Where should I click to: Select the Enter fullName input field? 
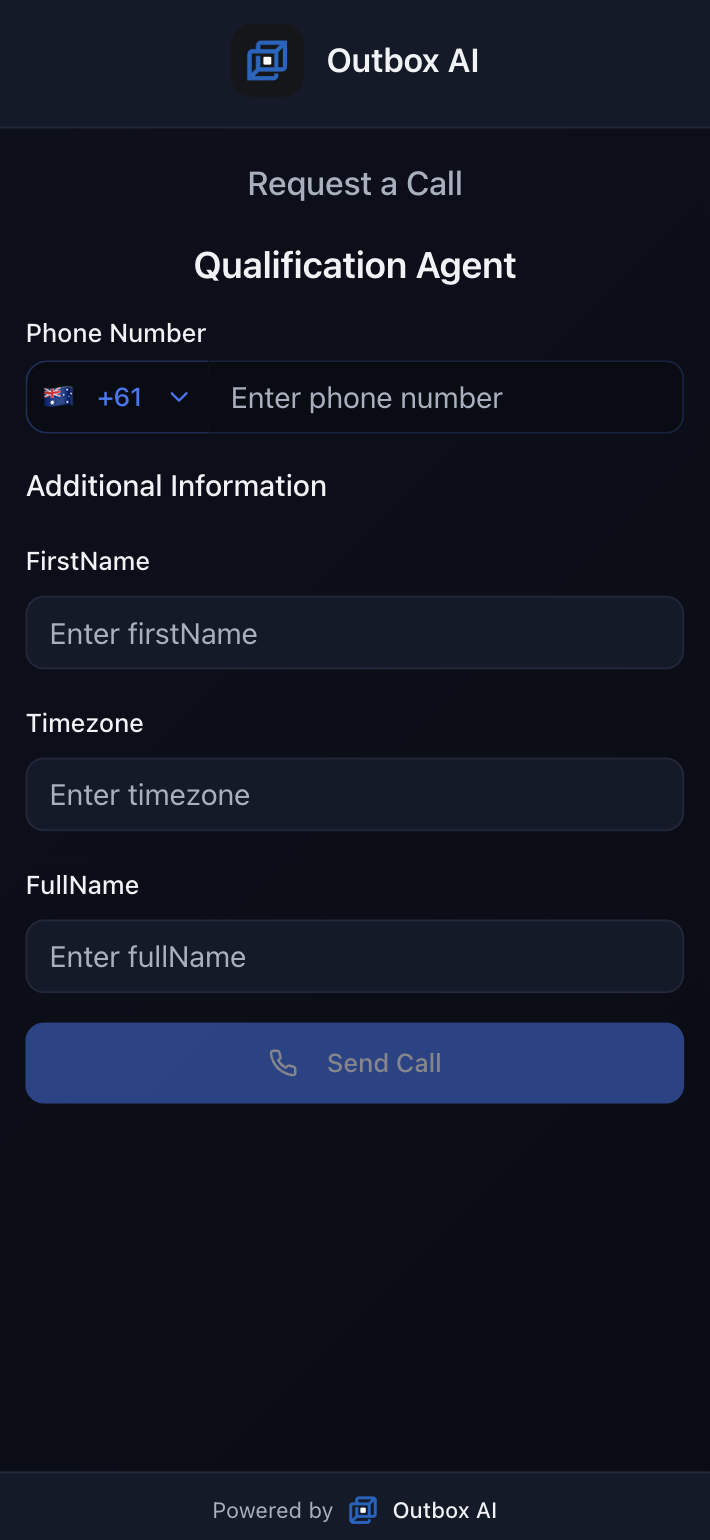(355, 956)
